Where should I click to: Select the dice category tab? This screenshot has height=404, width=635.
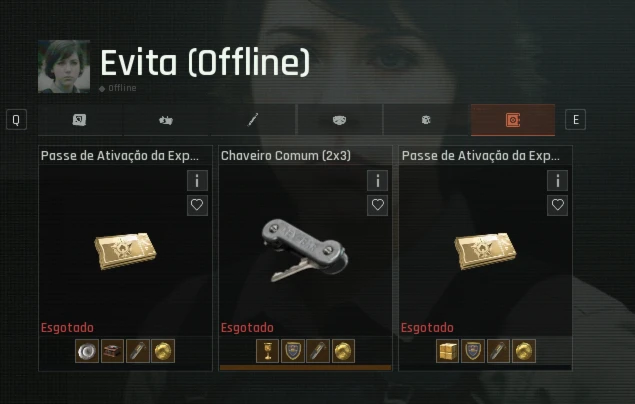click(426, 120)
